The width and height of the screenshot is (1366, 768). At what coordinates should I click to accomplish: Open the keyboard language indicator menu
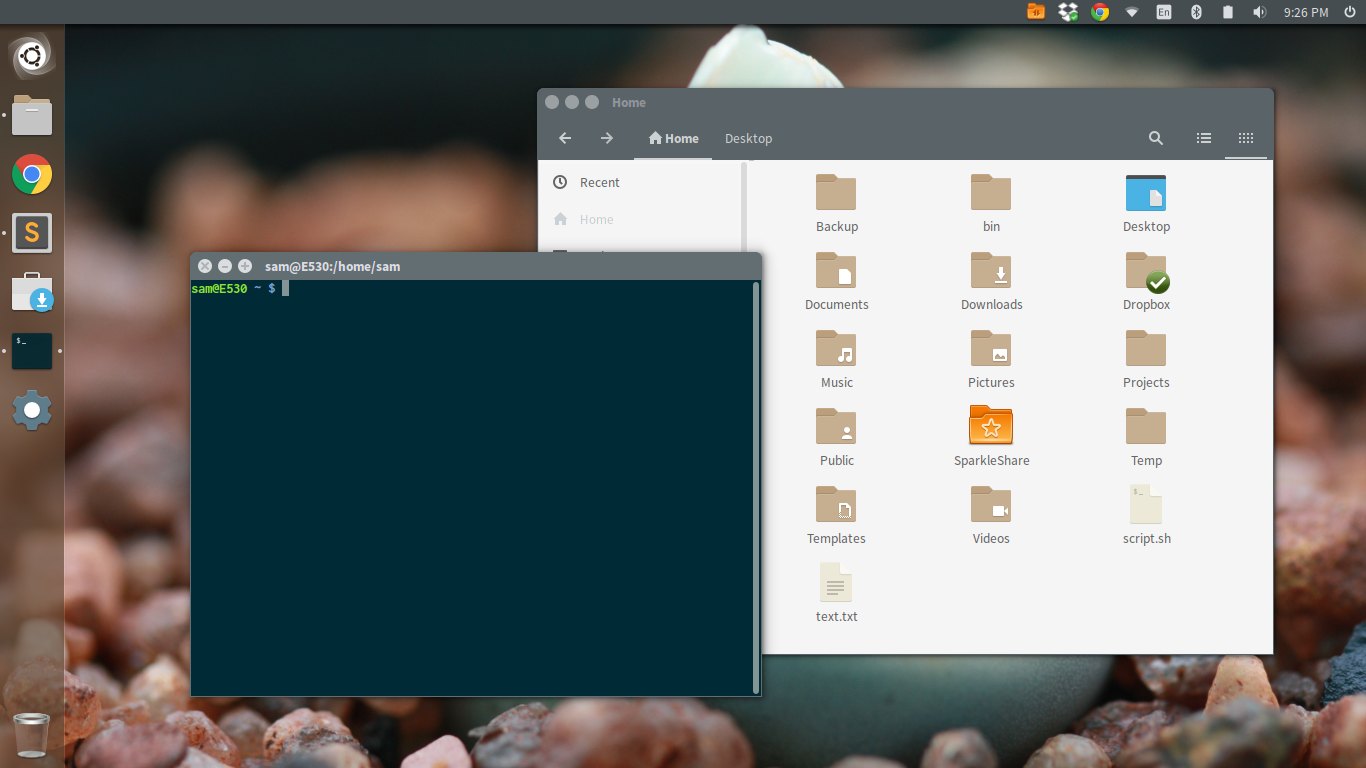pos(1164,12)
